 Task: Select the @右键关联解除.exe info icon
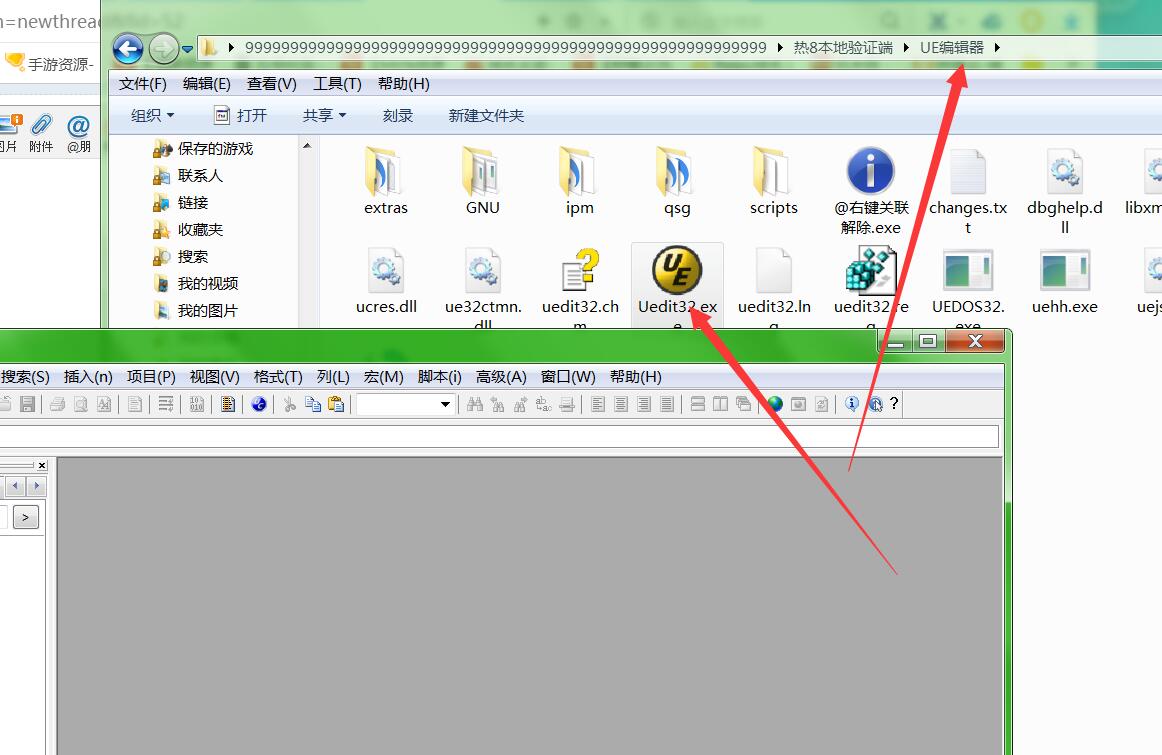[x=870, y=172]
